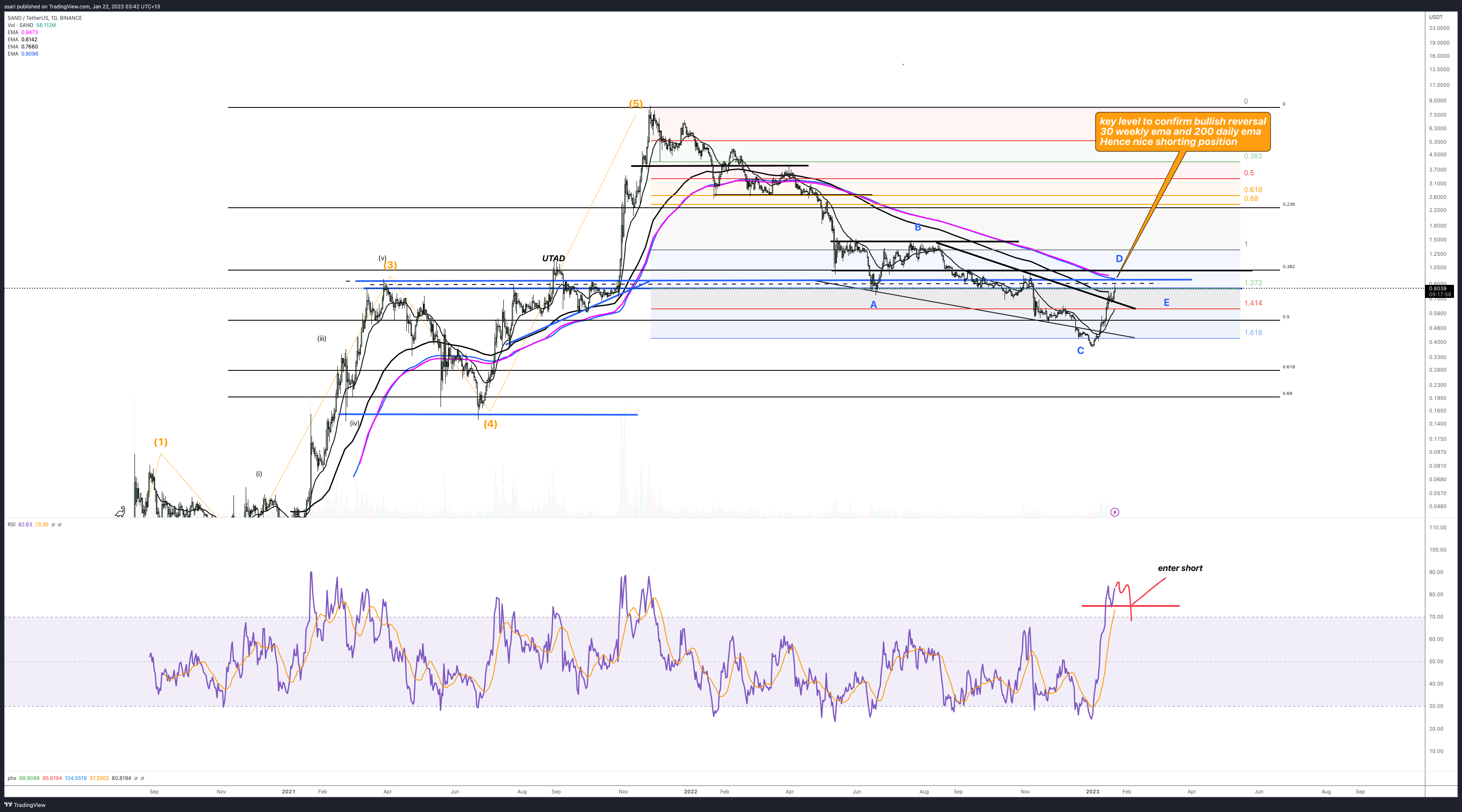
Task: Select the orange wave label (3)
Action: click(x=390, y=265)
